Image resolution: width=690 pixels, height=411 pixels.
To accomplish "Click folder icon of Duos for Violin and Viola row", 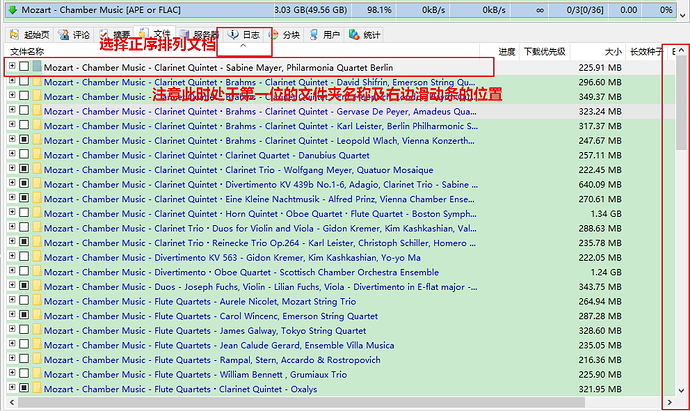I will point(37,228).
